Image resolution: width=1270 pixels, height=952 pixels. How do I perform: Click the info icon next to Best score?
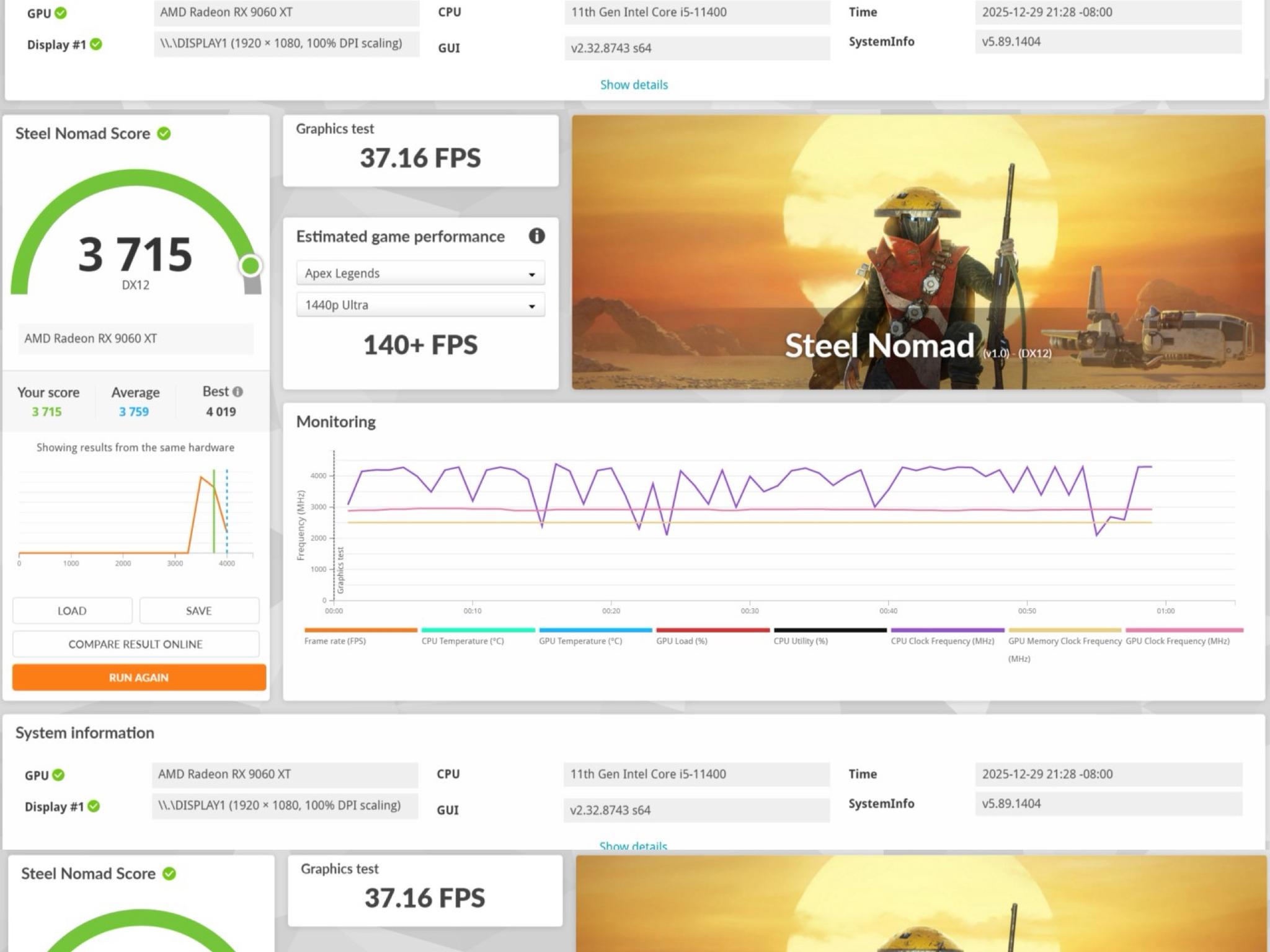point(238,392)
